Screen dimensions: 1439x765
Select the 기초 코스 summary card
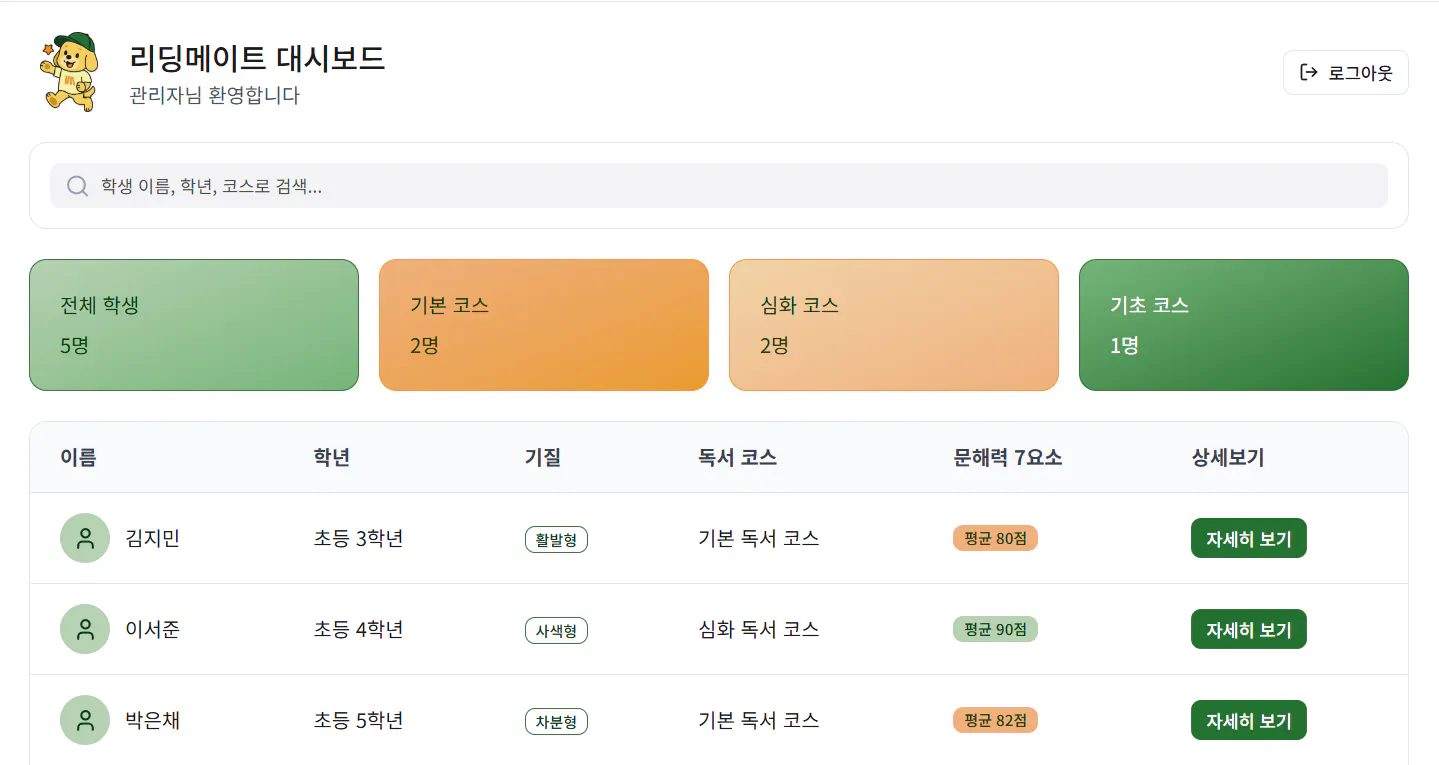(x=1243, y=324)
